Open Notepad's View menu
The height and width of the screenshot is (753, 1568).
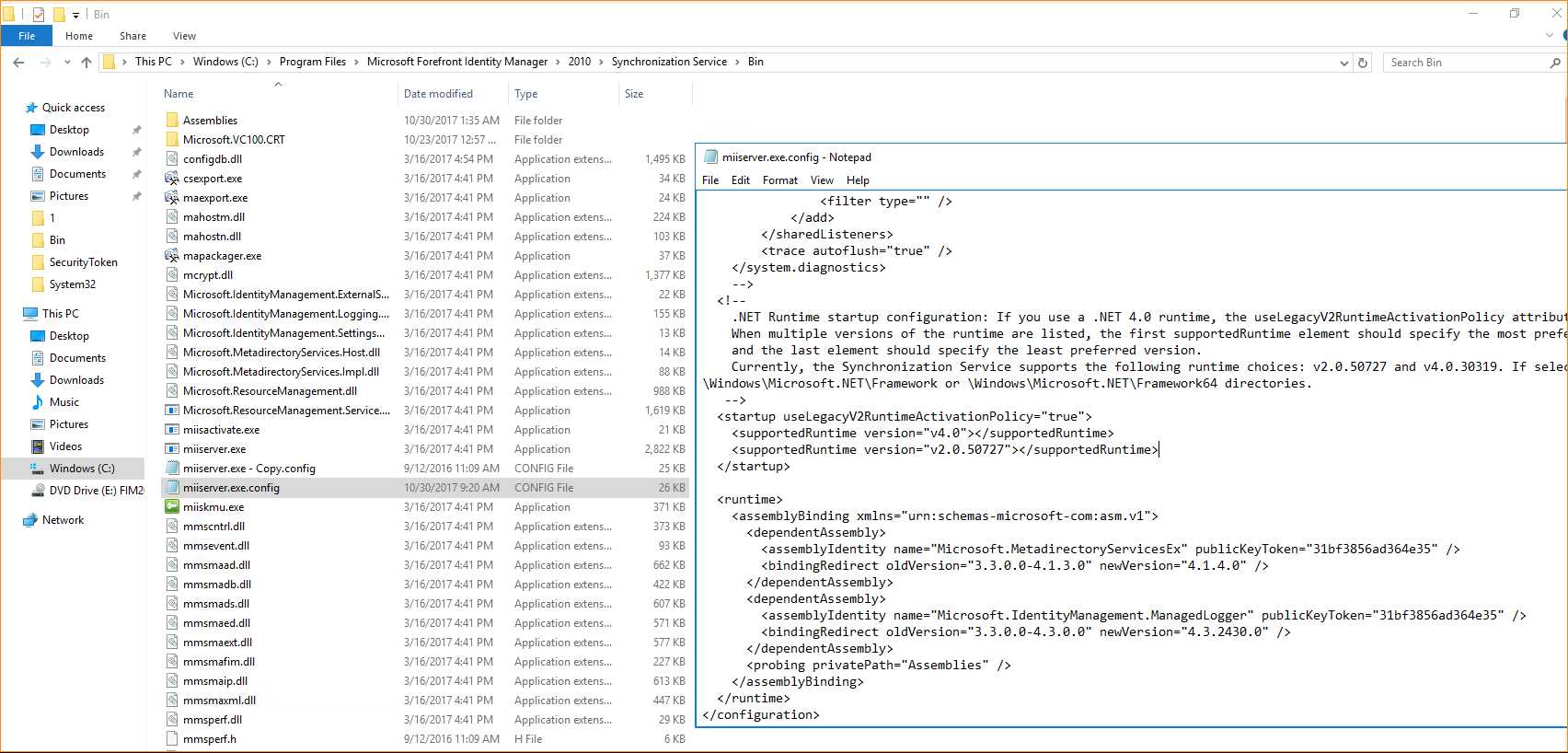coord(822,180)
